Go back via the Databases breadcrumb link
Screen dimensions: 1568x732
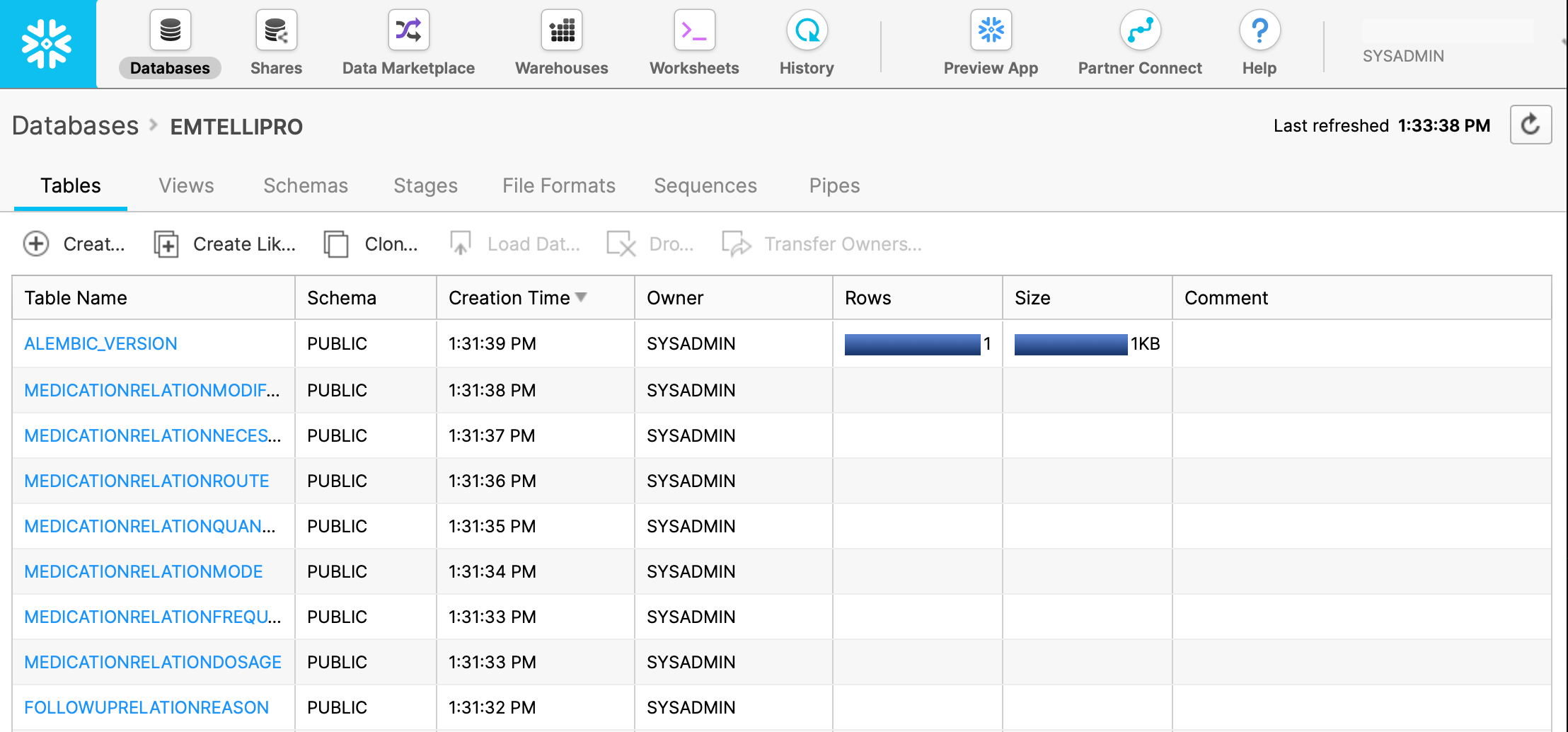click(75, 126)
